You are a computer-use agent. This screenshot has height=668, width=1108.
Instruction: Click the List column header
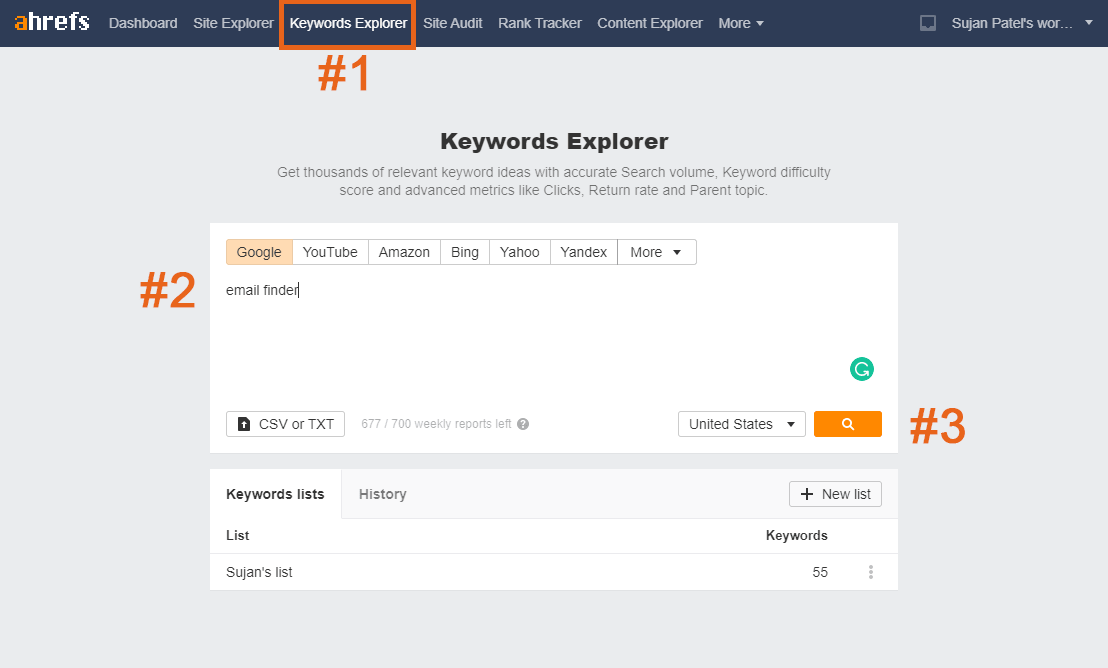pos(237,536)
